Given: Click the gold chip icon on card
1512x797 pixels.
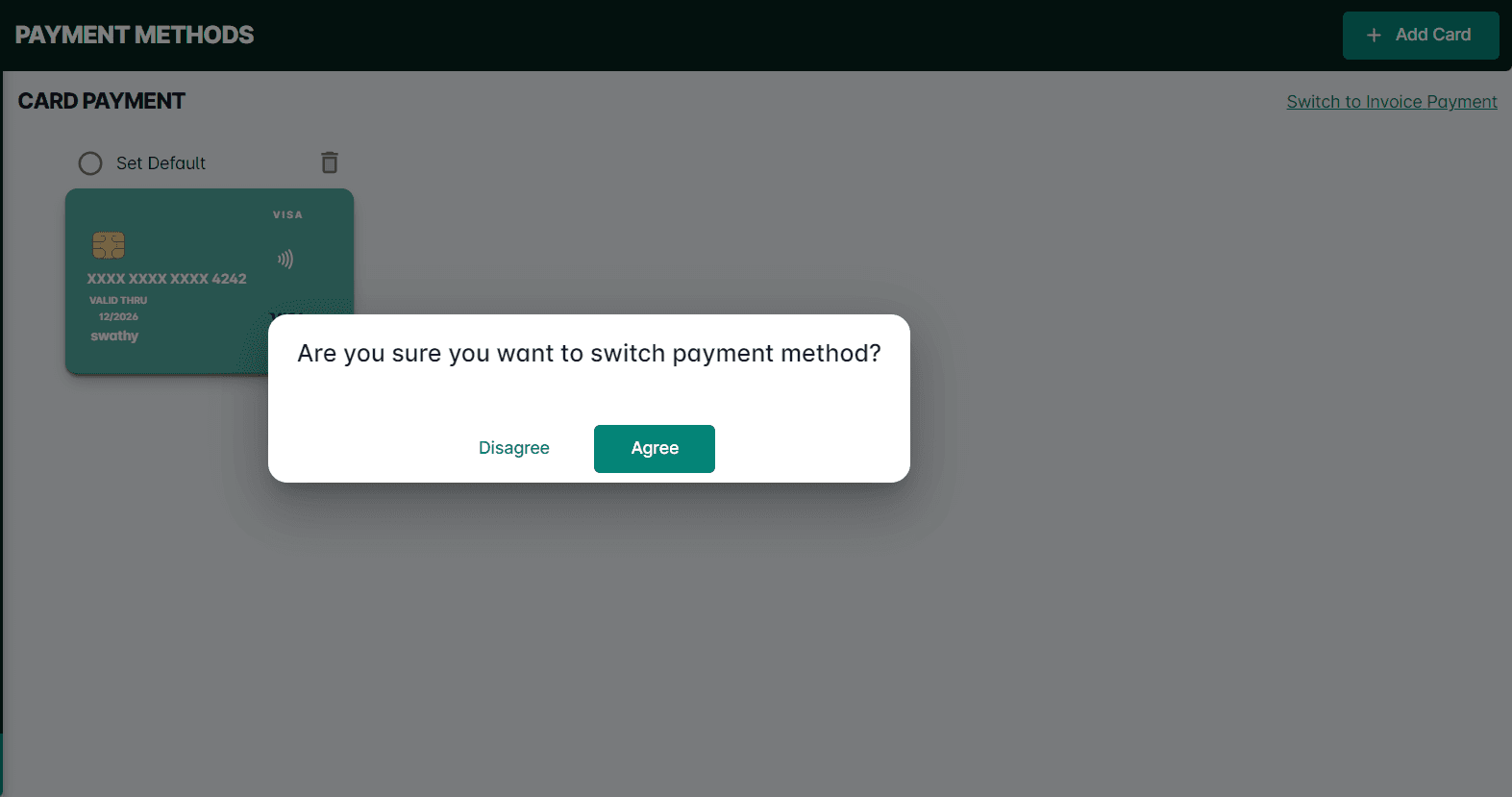Looking at the screenshot, I should click(x=109, y=245).
